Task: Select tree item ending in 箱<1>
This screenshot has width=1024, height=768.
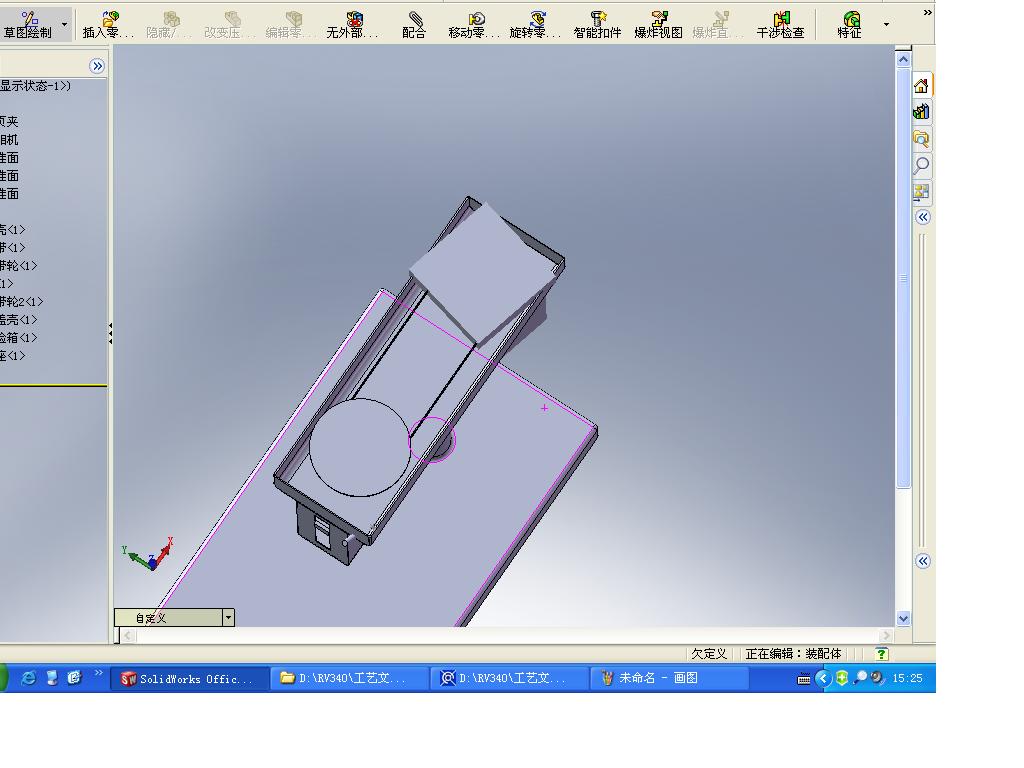Action: click(x=18, y=338)
